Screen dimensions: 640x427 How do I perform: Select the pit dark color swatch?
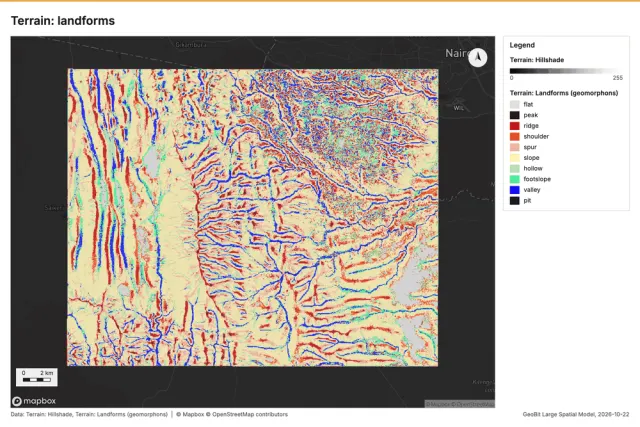coord(515,200)
